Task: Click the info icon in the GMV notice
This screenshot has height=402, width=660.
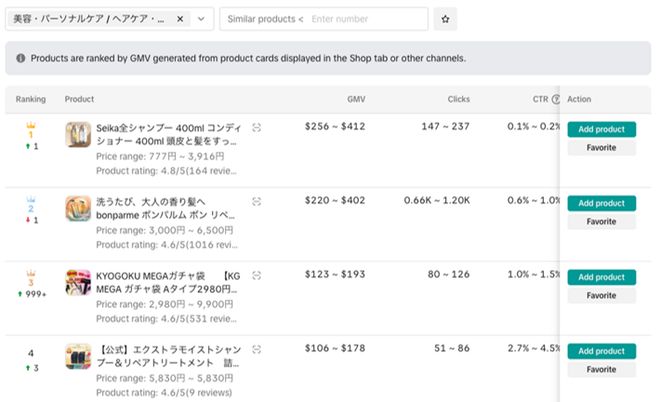Action: click(x=21, y=58)
